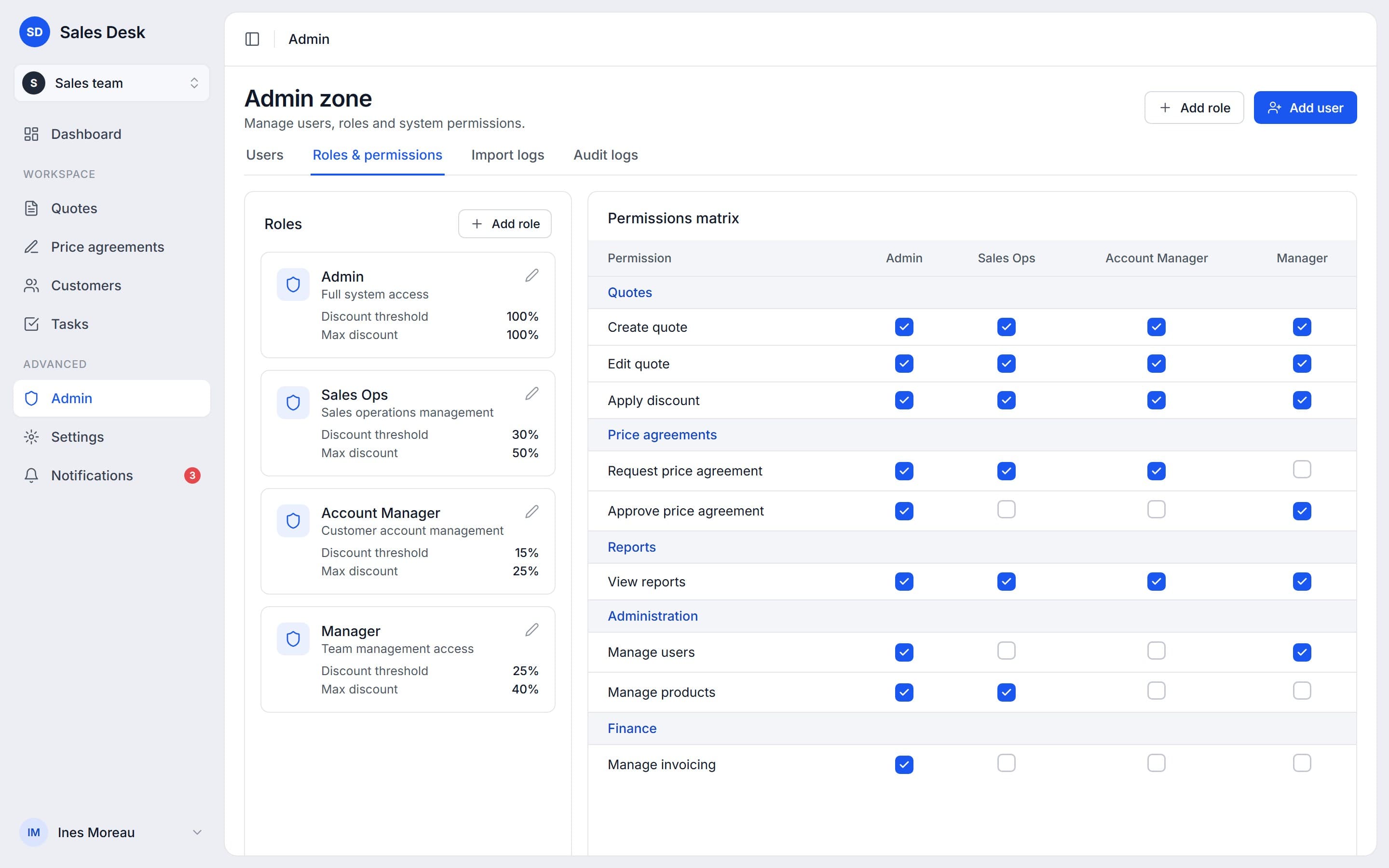The image size is (1389, 868).
Task: Open the Sales team workspace switcher
Action: pos(112,83)
